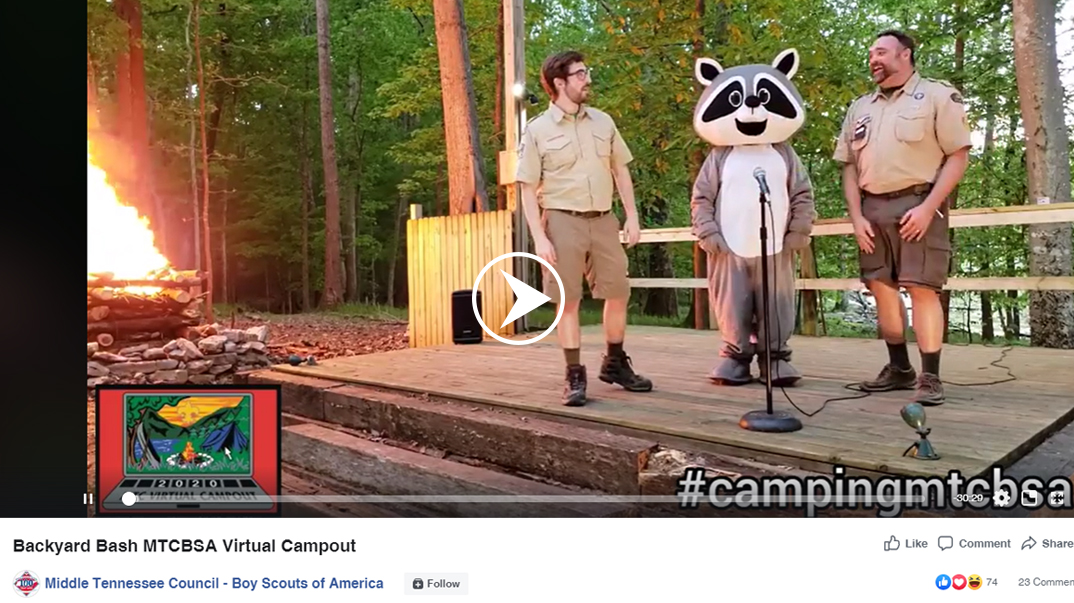Image resolution: width=1074 pixels, height=603 pixels.
Task: Open video settings gear icon
Action: point(1001,498)
